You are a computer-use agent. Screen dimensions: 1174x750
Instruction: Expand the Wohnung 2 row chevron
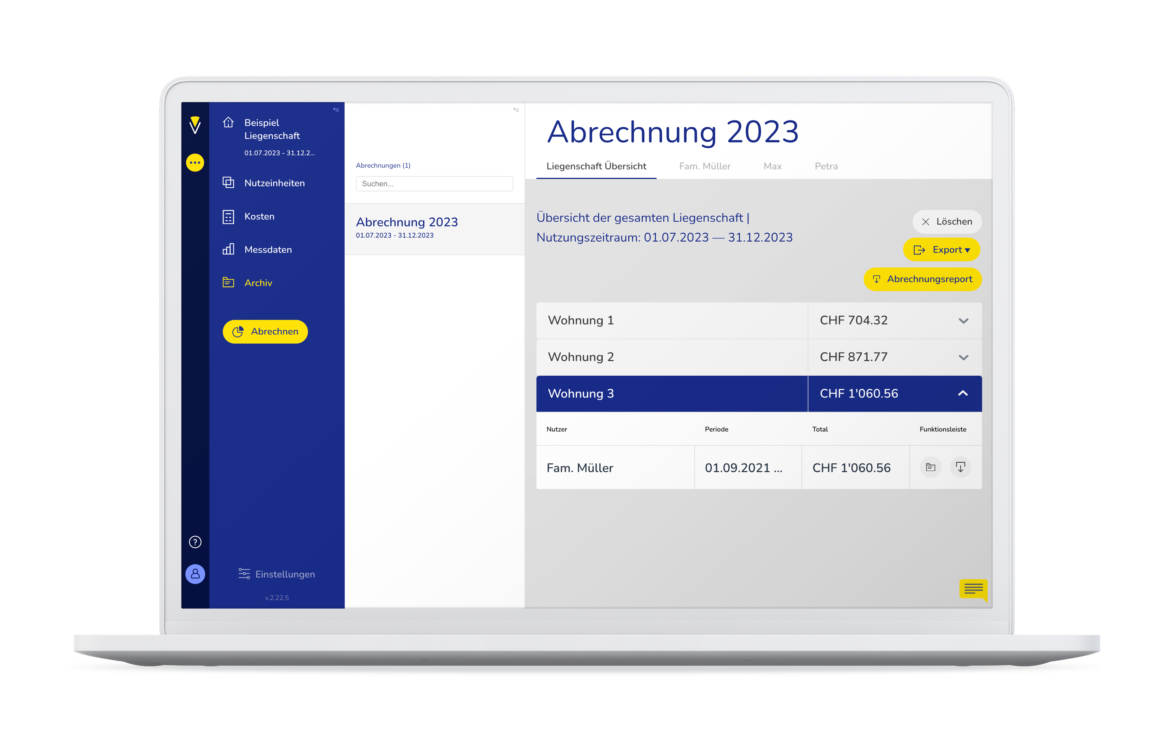click(x=963, y=357)
